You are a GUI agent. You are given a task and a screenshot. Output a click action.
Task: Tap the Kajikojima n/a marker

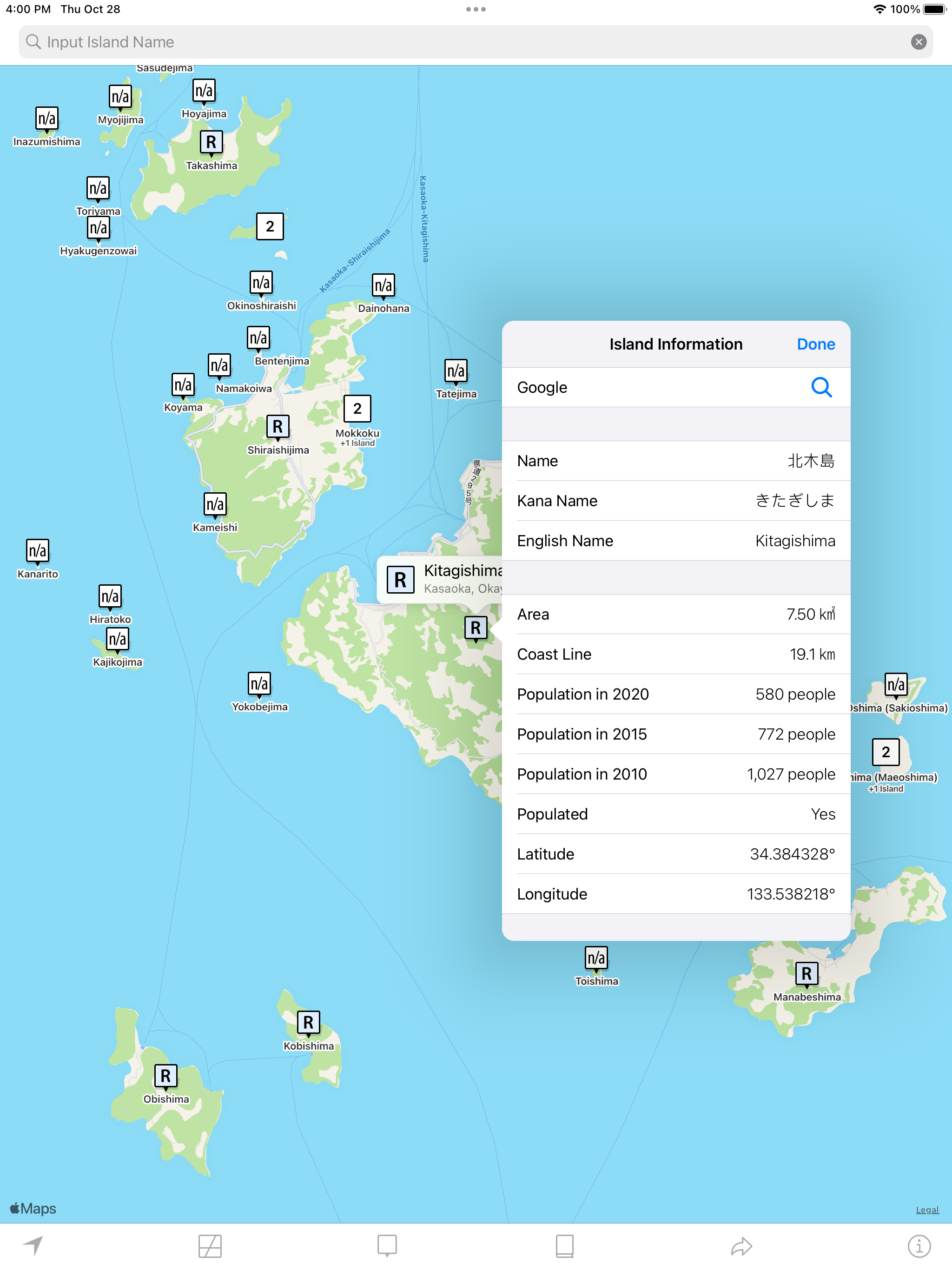118,639
